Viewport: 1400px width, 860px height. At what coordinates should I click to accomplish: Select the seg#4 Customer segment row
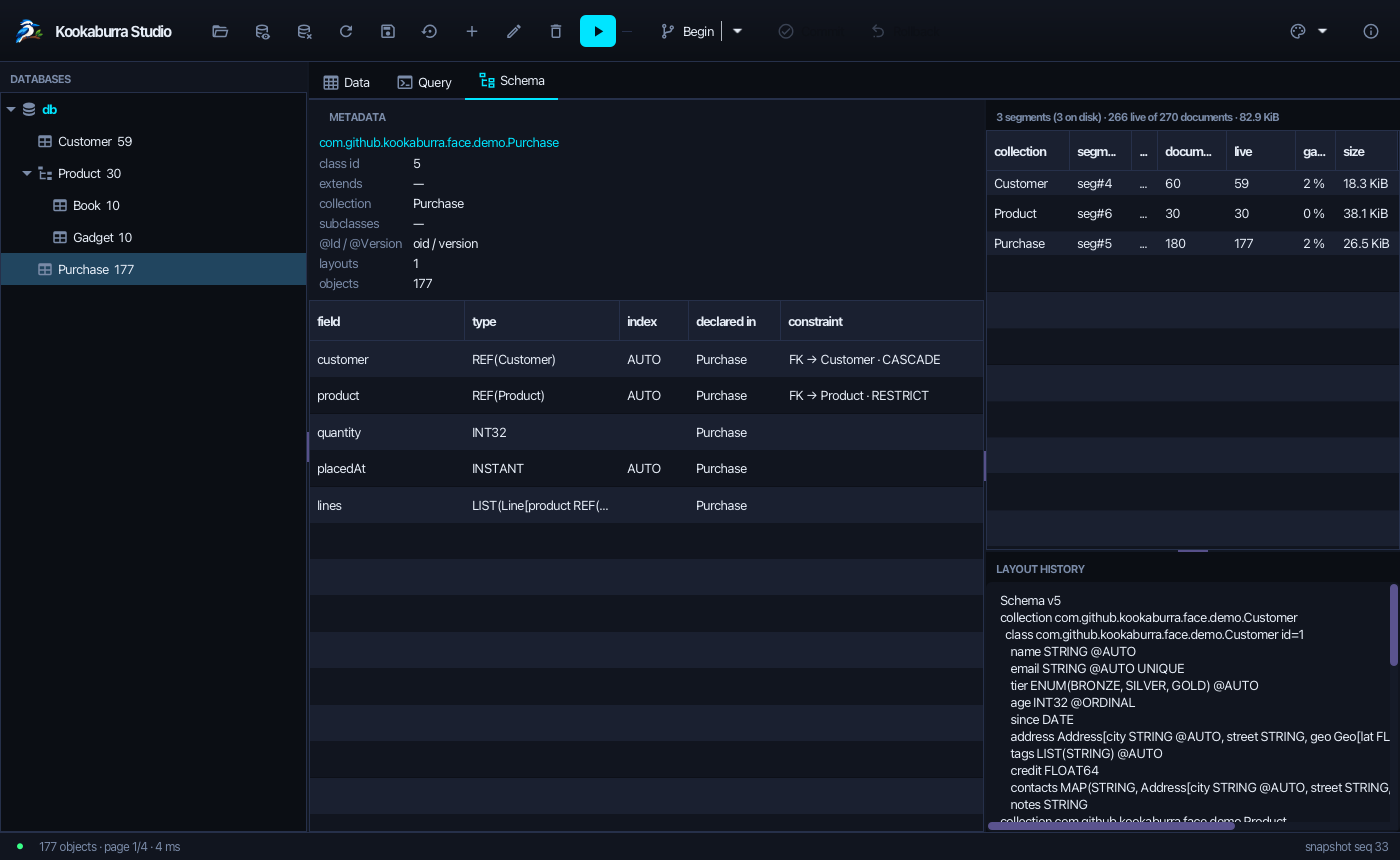coord(1192,184)
